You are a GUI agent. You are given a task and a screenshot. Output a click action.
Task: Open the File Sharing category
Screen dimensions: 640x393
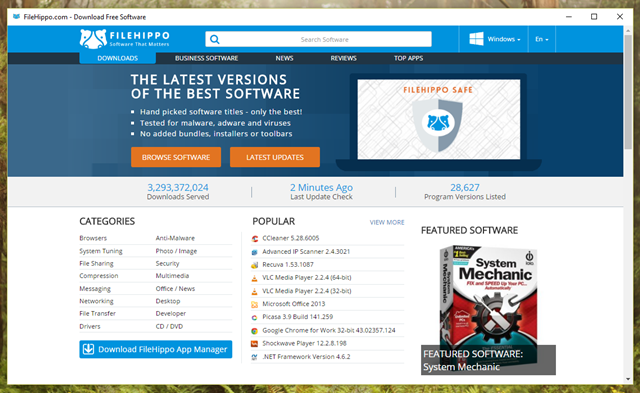pyautogui.click(x=96, y=264)
